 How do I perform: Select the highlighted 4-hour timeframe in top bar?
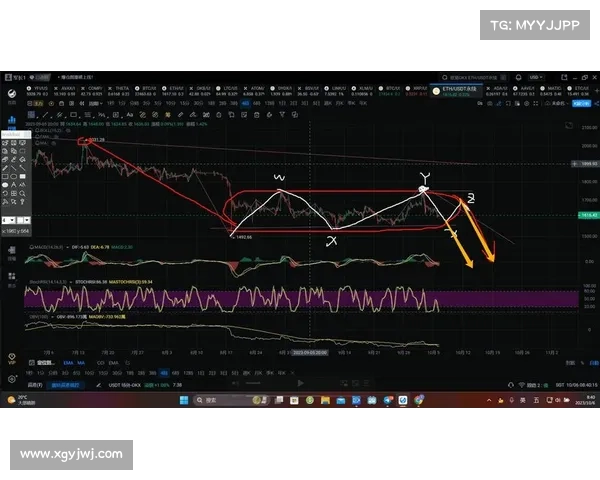click(245, 103)
